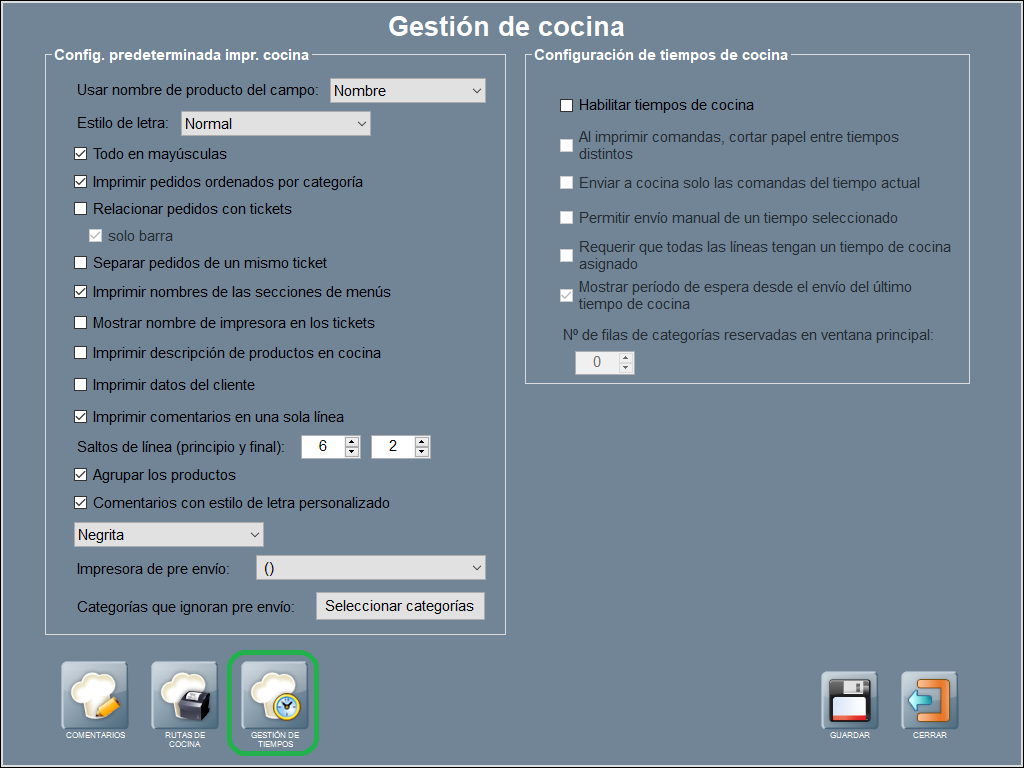Expand Impresora de pre envío dropdown

click(370, 568)
